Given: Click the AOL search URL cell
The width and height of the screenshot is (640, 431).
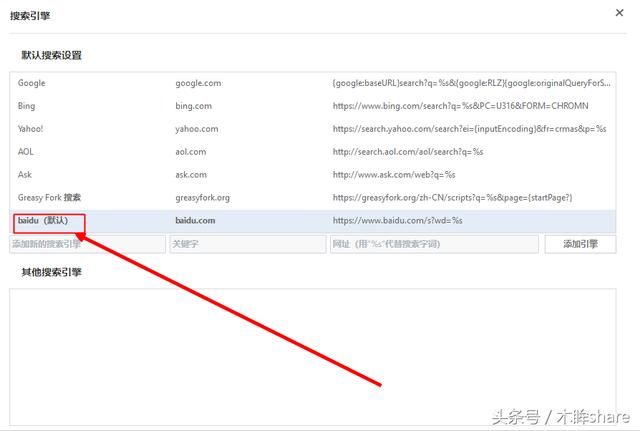Looking at the screenshot, I should point(408,152).
